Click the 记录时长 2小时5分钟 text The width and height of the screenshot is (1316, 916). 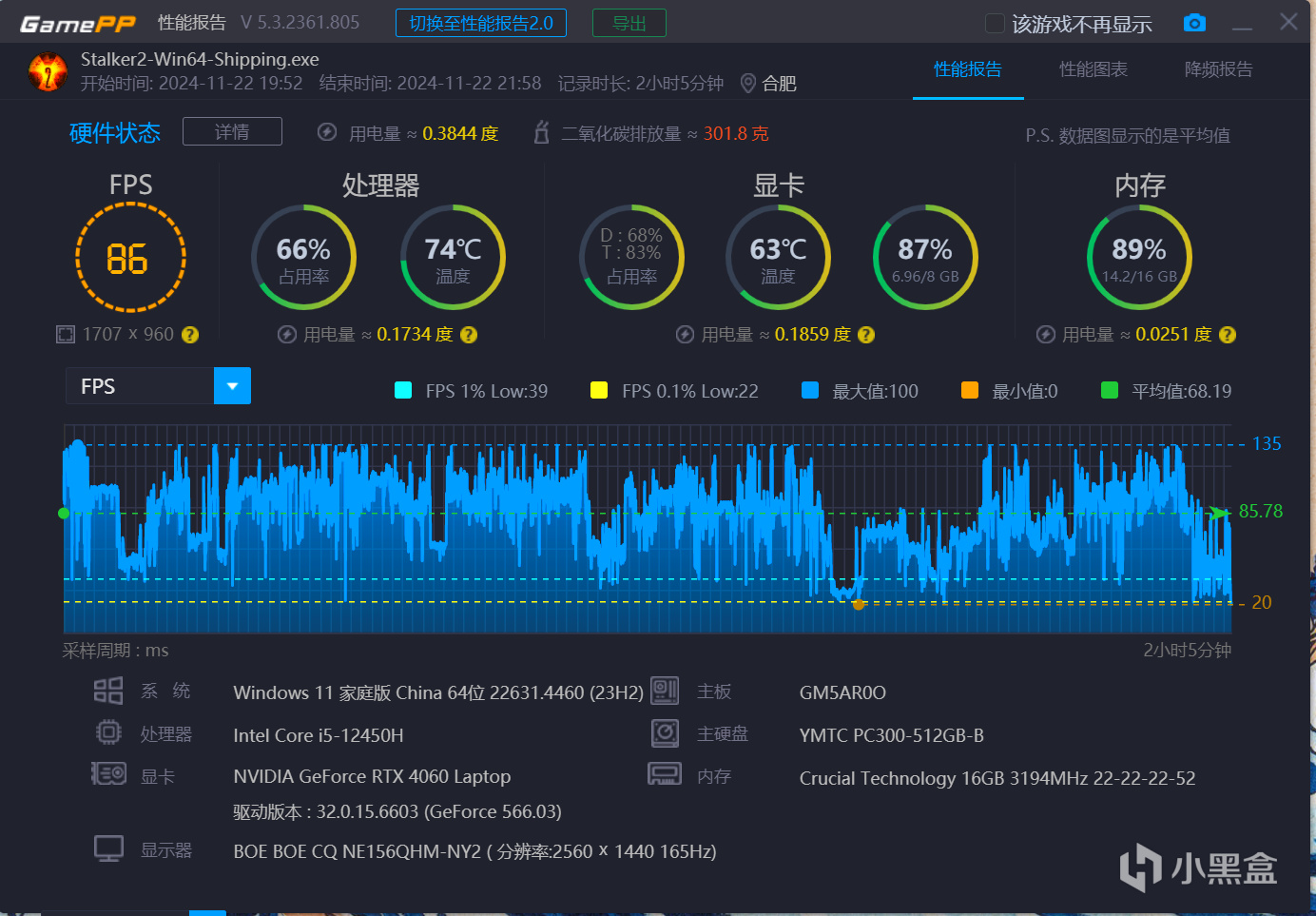(x=641, y=84)
